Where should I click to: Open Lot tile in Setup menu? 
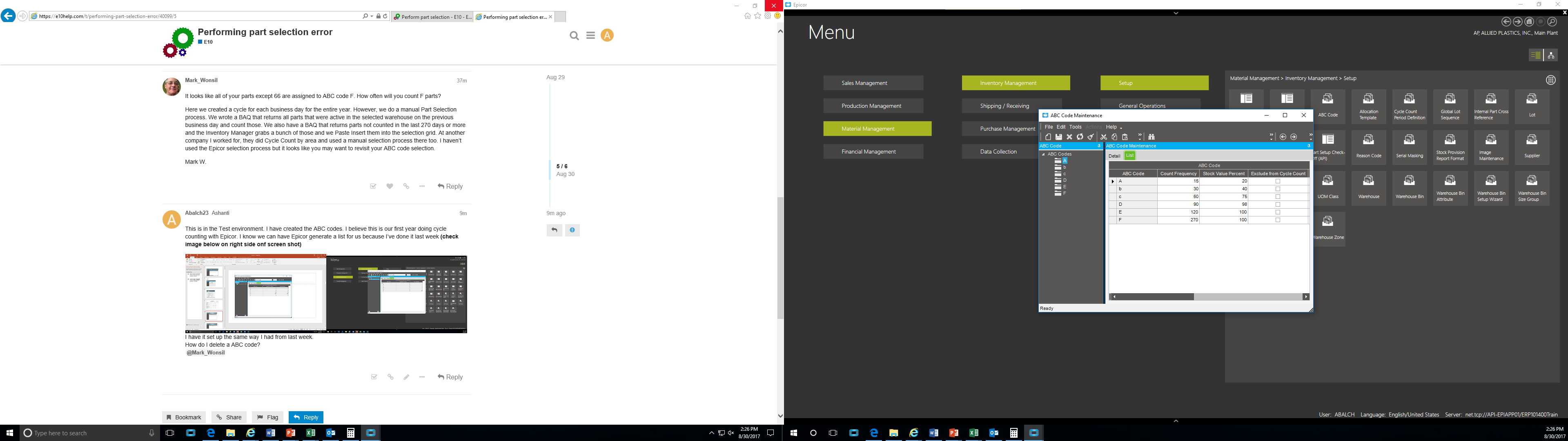click(x=1532, y=107)
